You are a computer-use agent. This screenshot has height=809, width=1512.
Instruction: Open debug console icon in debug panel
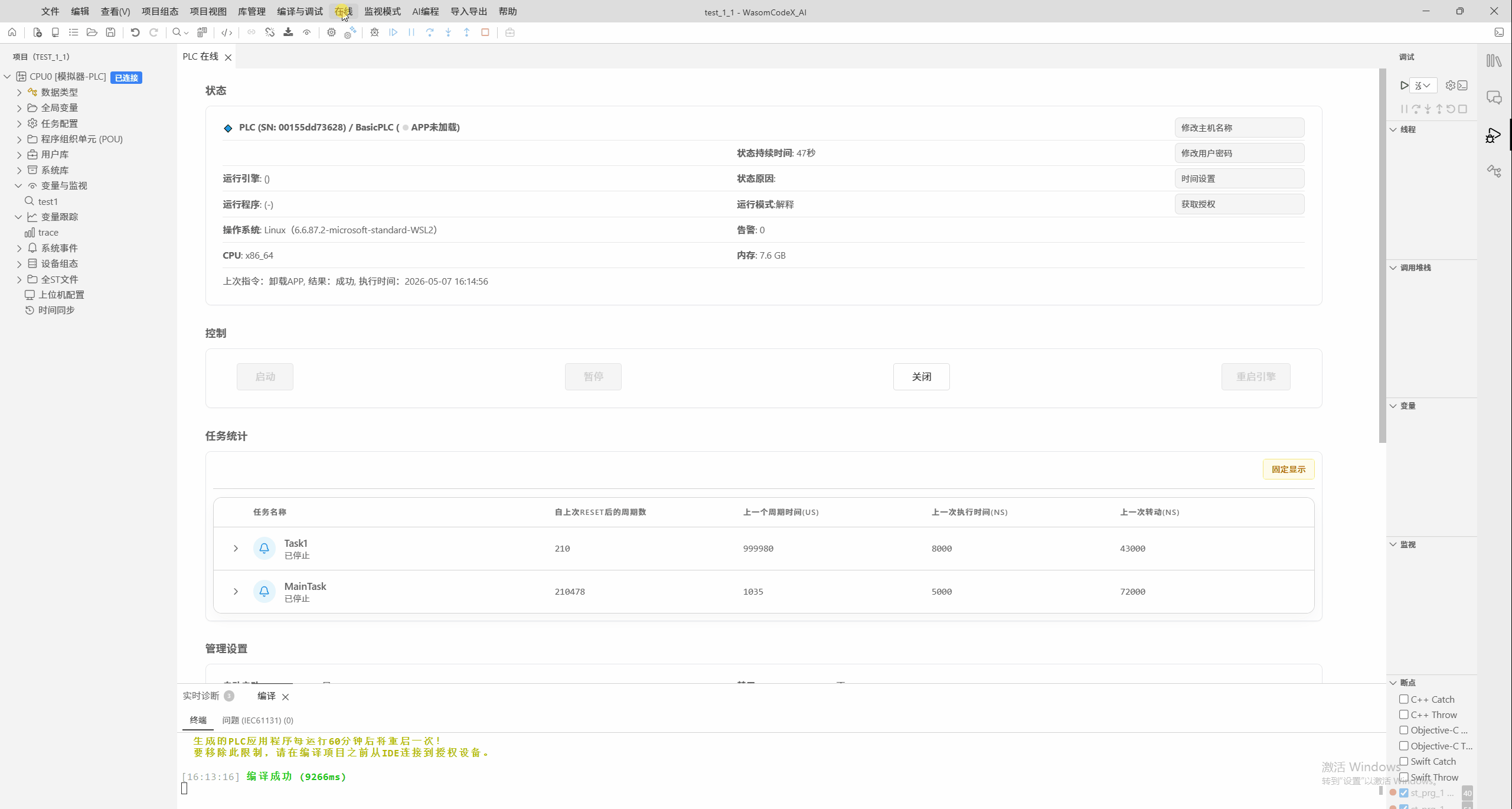(1462, 86)
